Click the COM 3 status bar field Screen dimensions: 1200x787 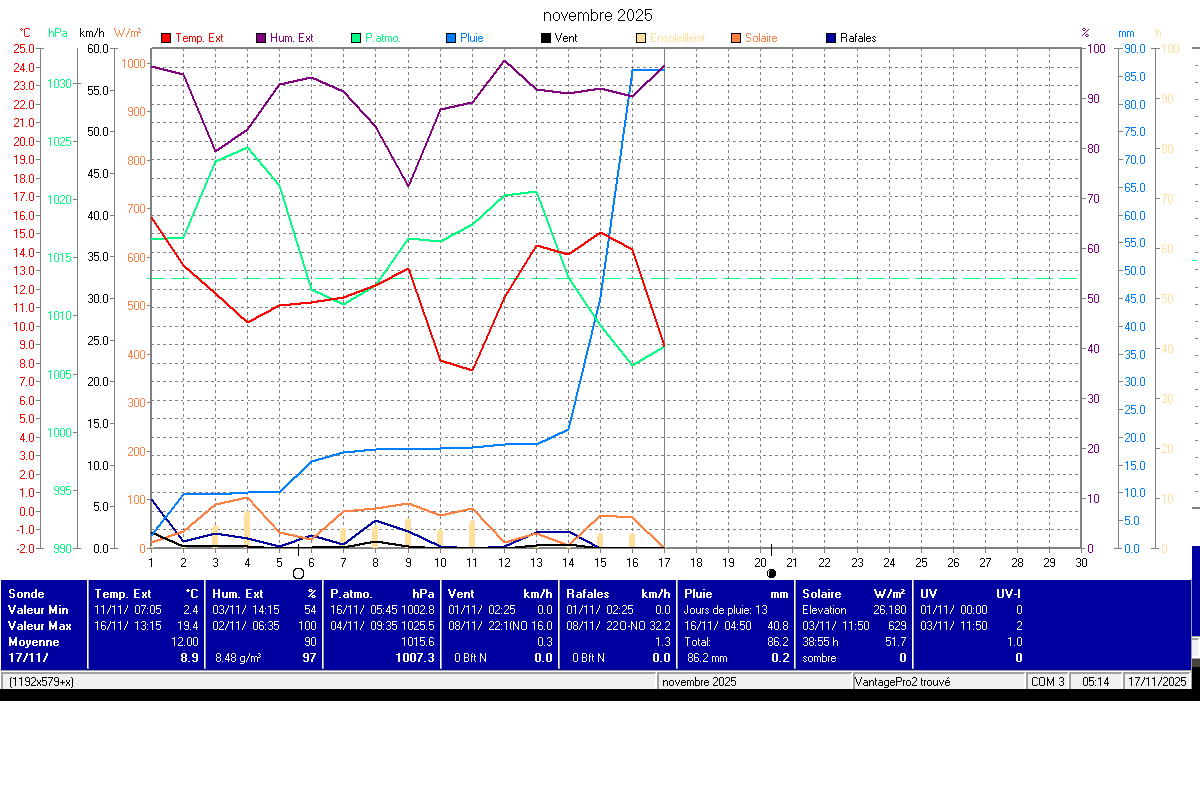(1047, 682)
